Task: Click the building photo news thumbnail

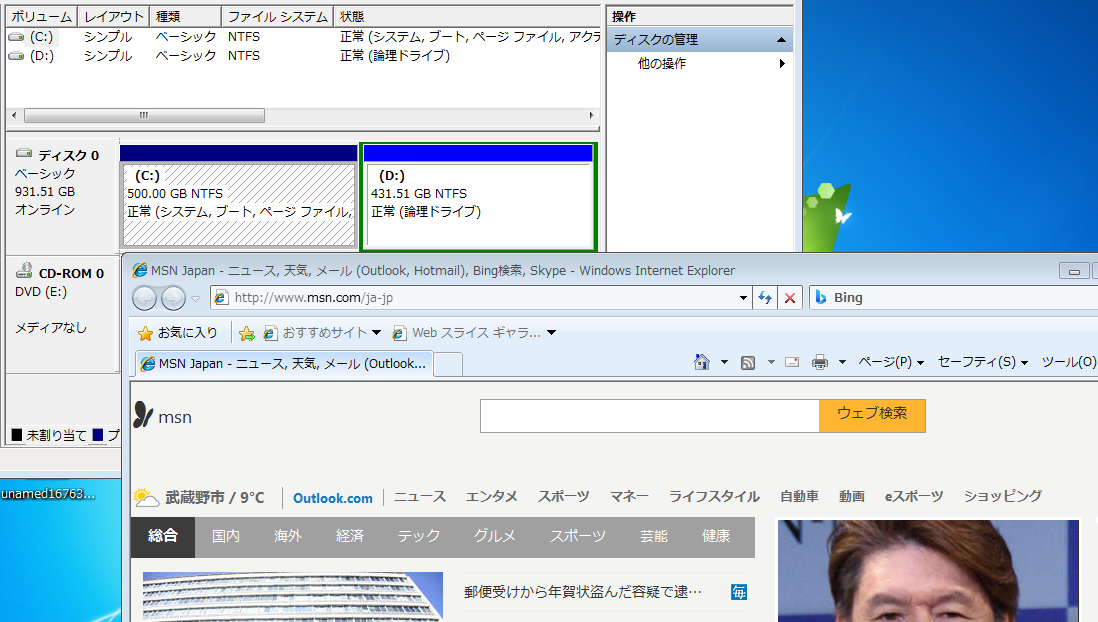Action: [x=293, y=597]
